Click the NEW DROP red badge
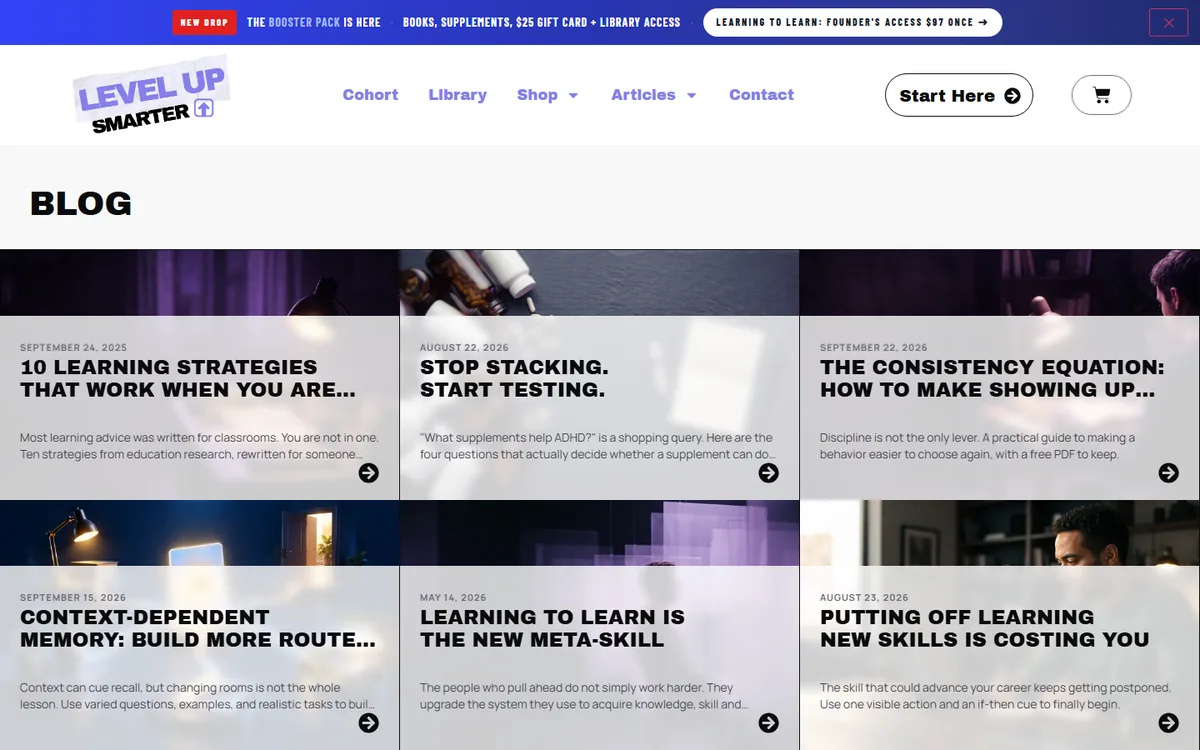1200x750 pixels. tap(204, 22)
